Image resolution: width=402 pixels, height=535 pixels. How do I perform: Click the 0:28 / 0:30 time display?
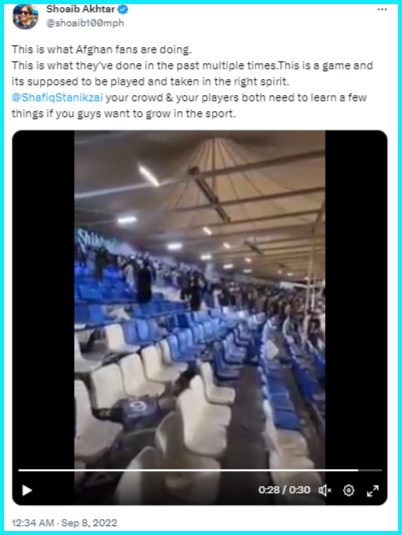[284, 490]
